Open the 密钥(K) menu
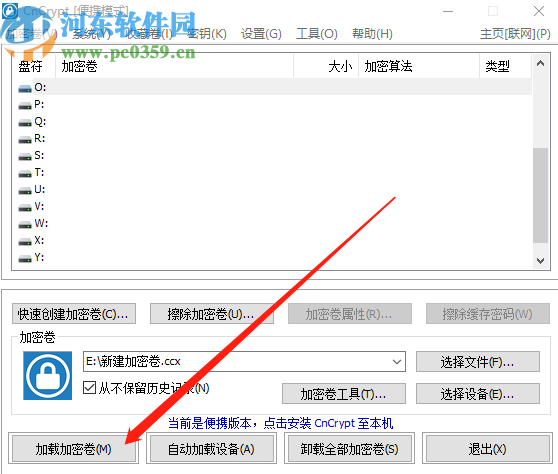The width and height of the screenshot is (558, 474). tap(207, 34)
